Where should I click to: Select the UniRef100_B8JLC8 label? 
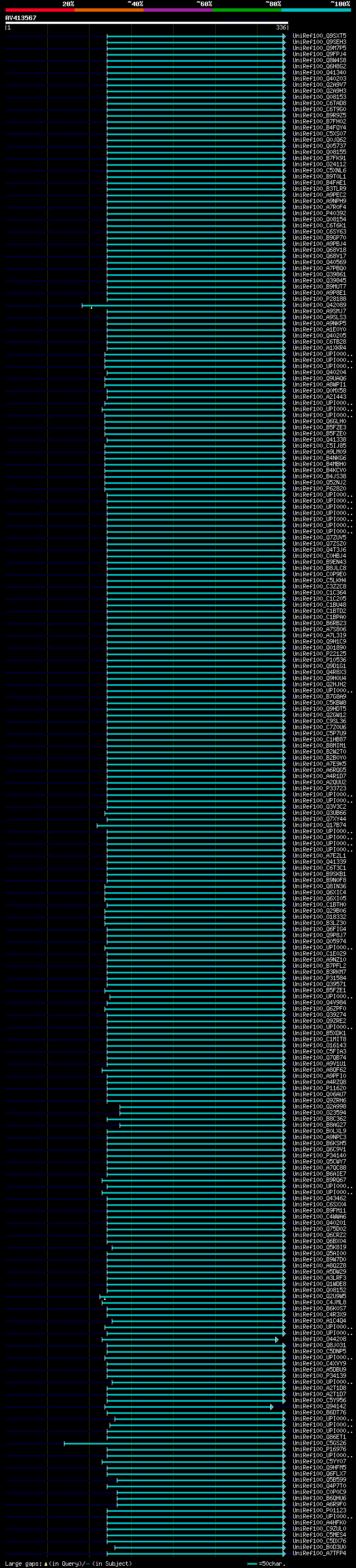pos(319,568)
